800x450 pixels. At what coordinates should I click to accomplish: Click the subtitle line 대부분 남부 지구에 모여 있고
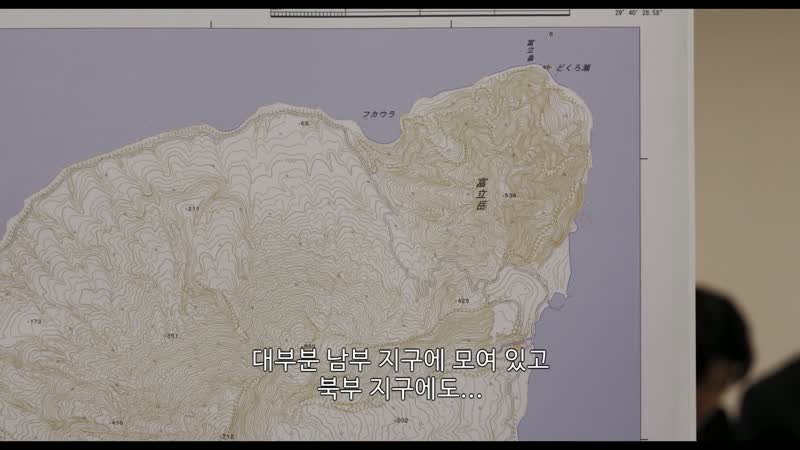click(401, 360)
